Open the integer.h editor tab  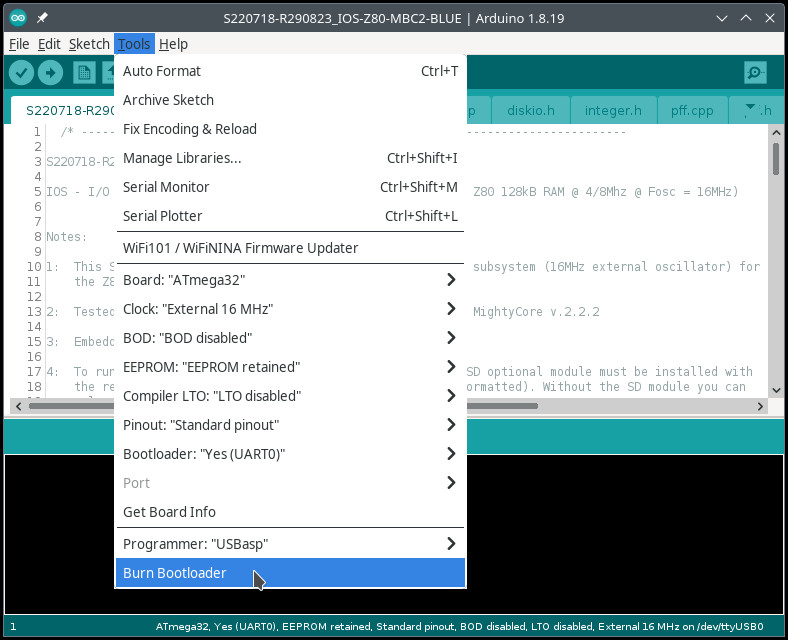[x=613, y=110]
